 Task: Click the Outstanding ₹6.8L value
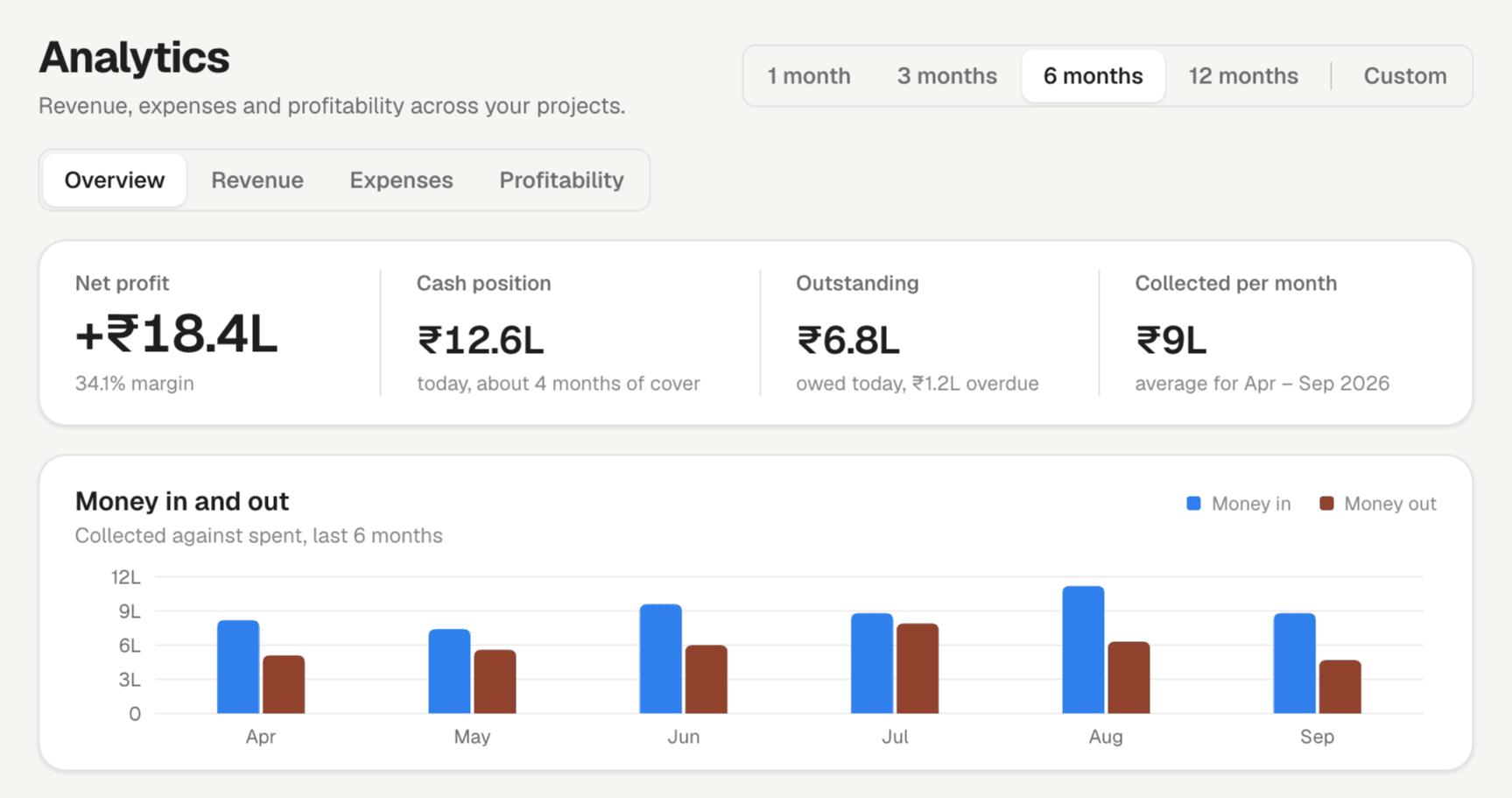847,341
